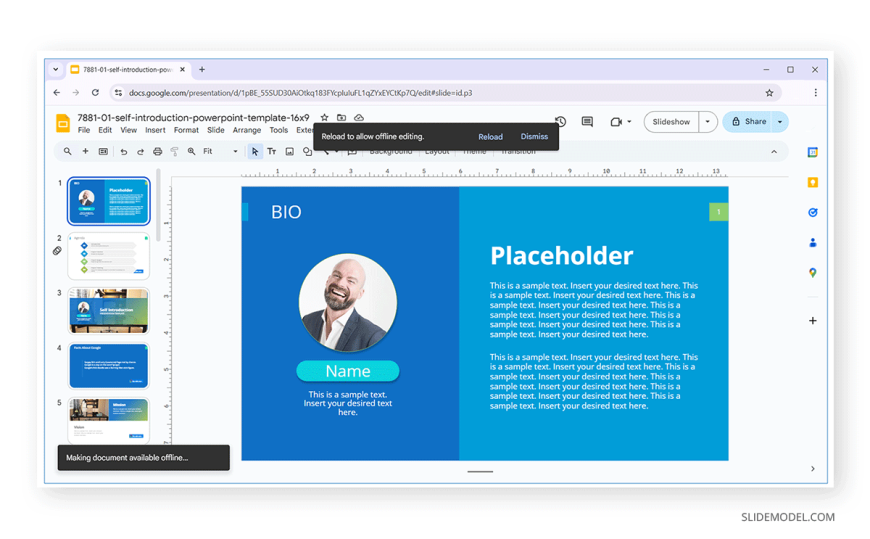Screen dimensions: 870x539
Task: Open the Meet camera dropdown arrow
Action: [629, 122]
